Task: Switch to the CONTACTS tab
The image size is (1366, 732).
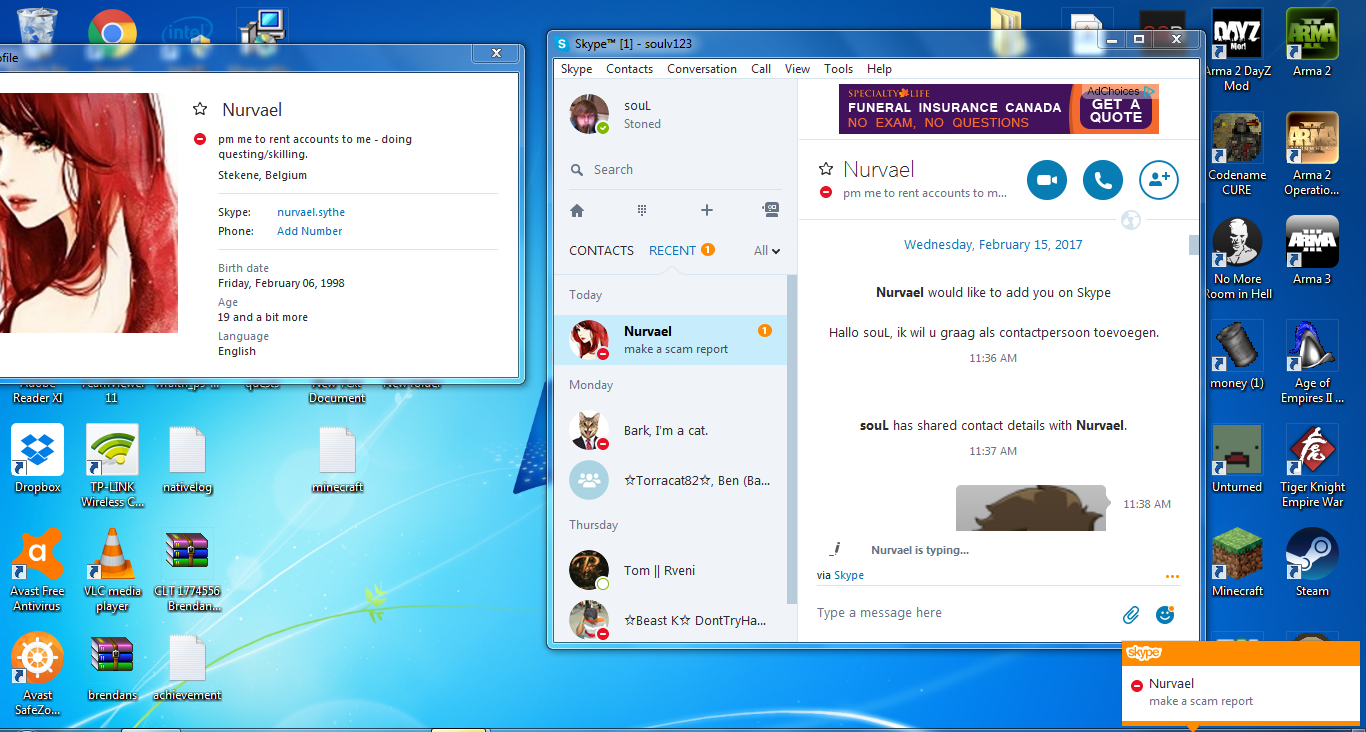Action: pyautogui.click(x=602, y=251)
